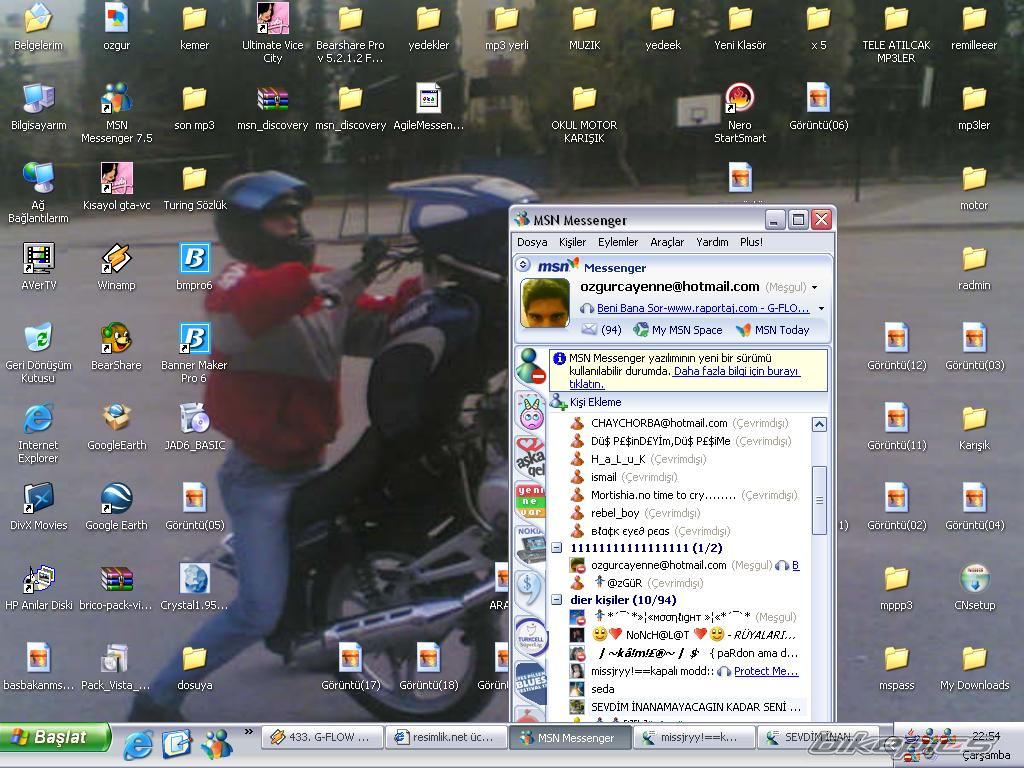Select the HP Anılar Diski icon

pos(39,587)
